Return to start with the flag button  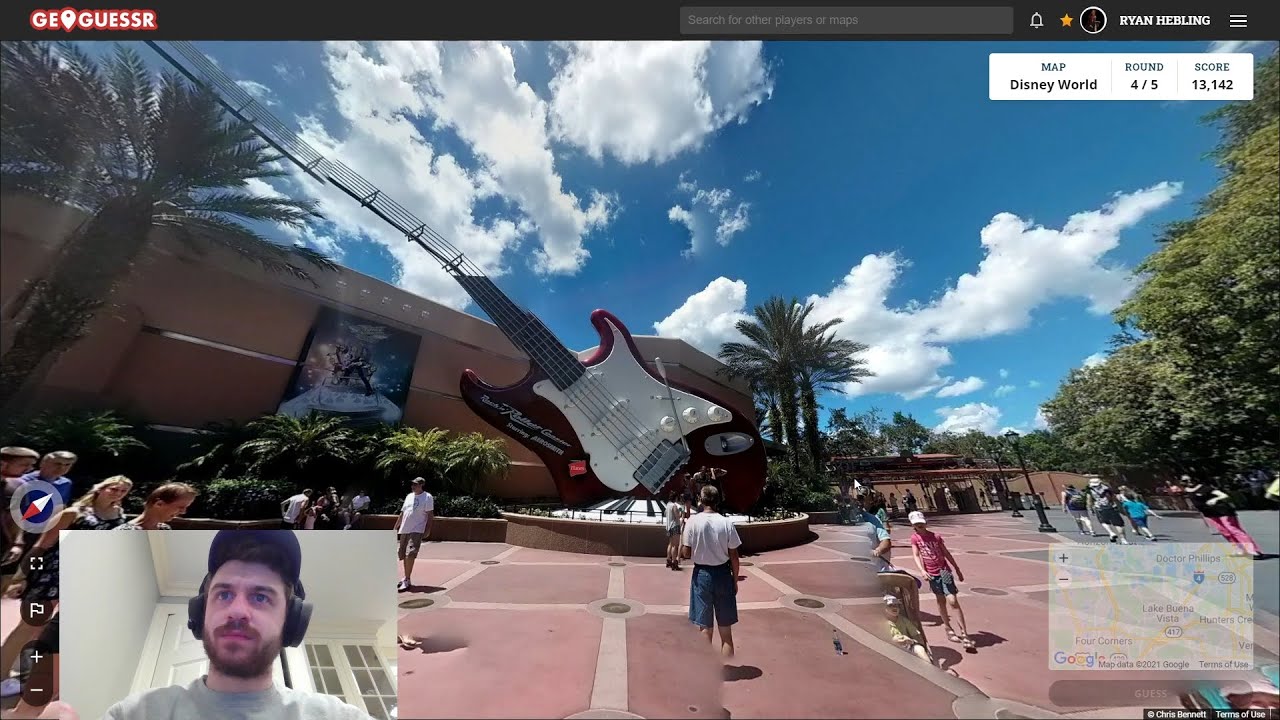pyautogui.click(x=36, y=609)
